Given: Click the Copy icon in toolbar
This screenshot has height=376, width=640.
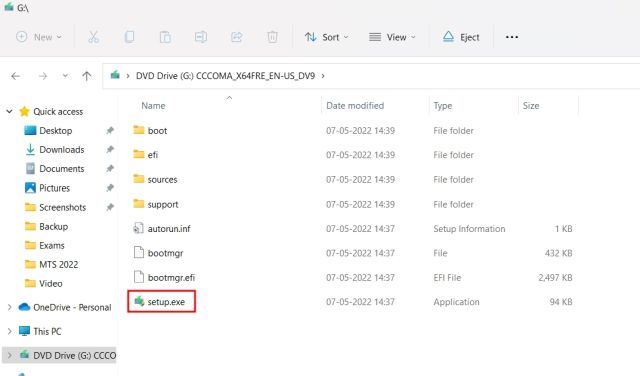Looking at the screenshot, I should (x=129, y=37).
